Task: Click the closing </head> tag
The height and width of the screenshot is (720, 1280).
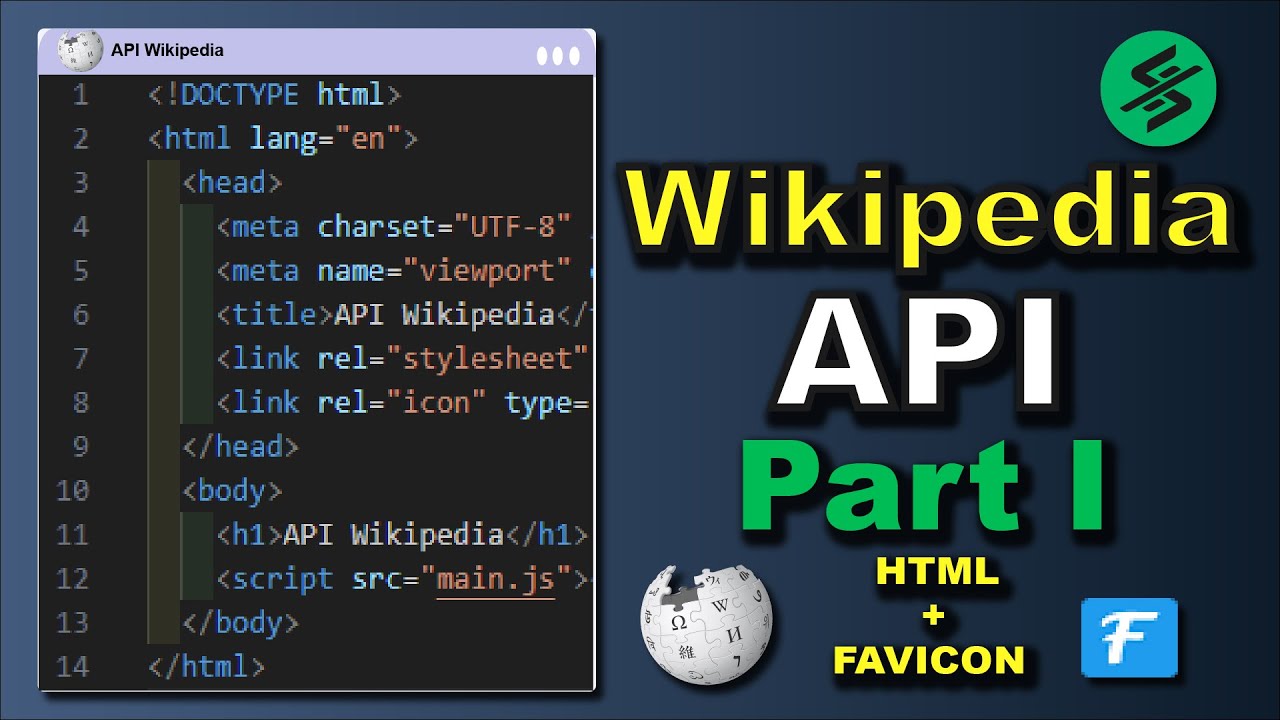Action: click(x=240, y=446)
